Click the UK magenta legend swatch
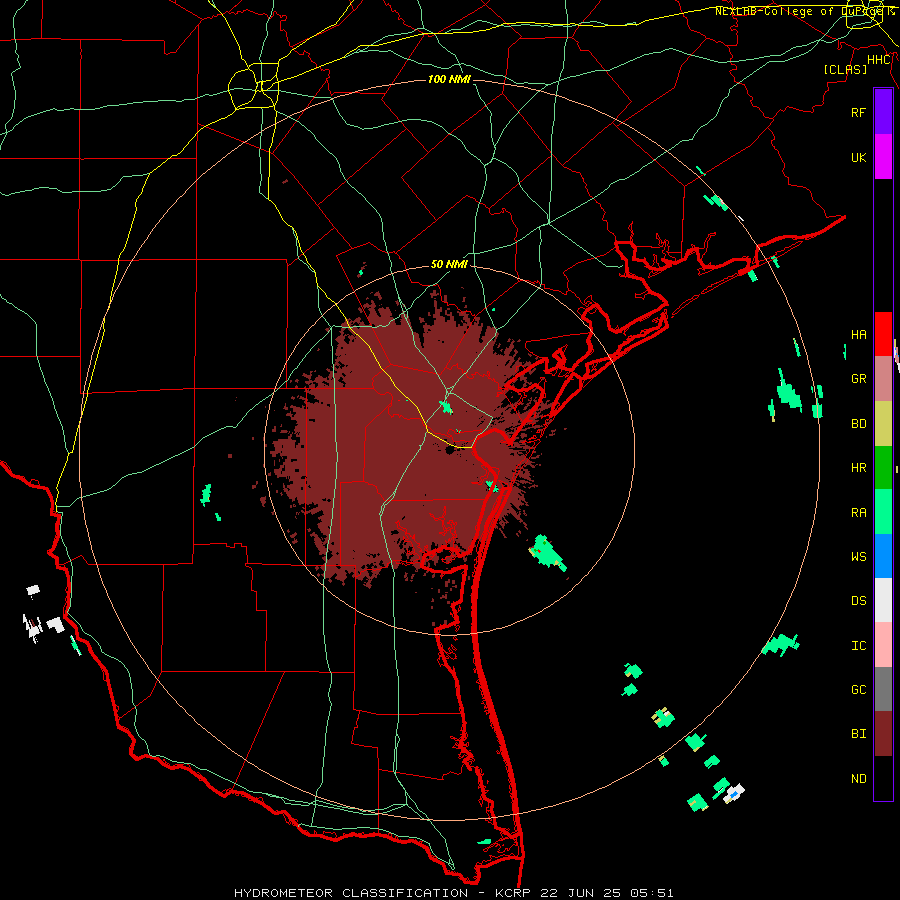 pos(883,157)
